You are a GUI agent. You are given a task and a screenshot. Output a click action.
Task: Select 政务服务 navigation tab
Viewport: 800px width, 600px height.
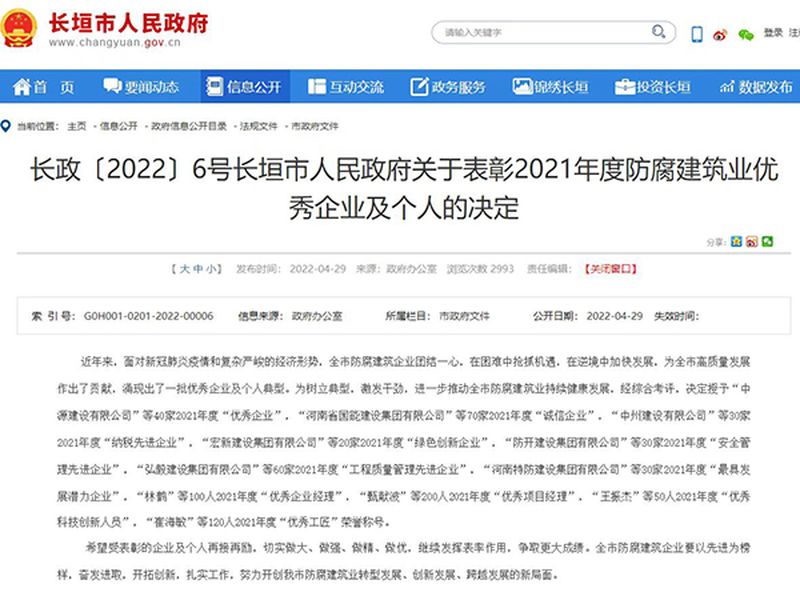[447, 87]
